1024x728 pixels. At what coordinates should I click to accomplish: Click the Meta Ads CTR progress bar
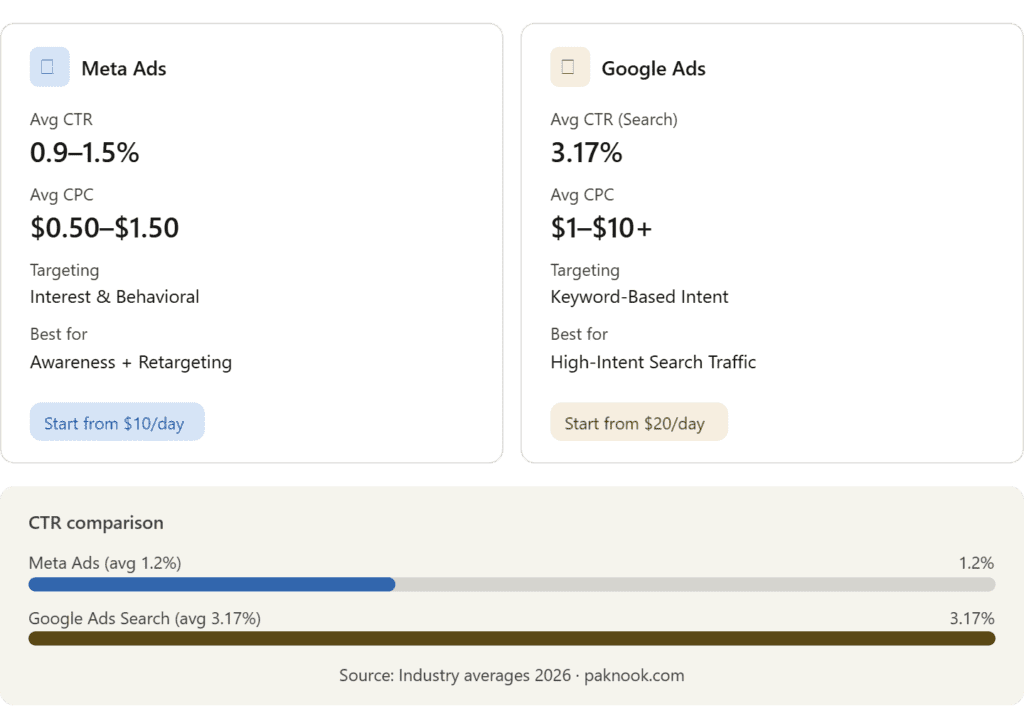click(x=512, y=584)
